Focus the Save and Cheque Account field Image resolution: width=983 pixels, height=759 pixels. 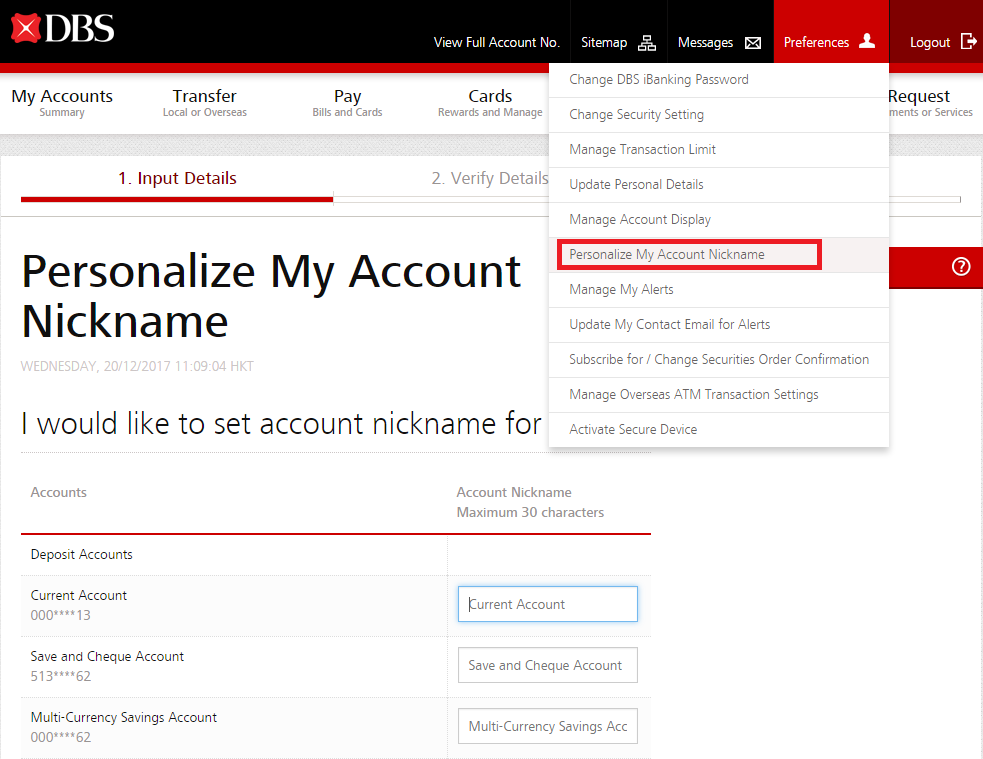click(547, 665)
